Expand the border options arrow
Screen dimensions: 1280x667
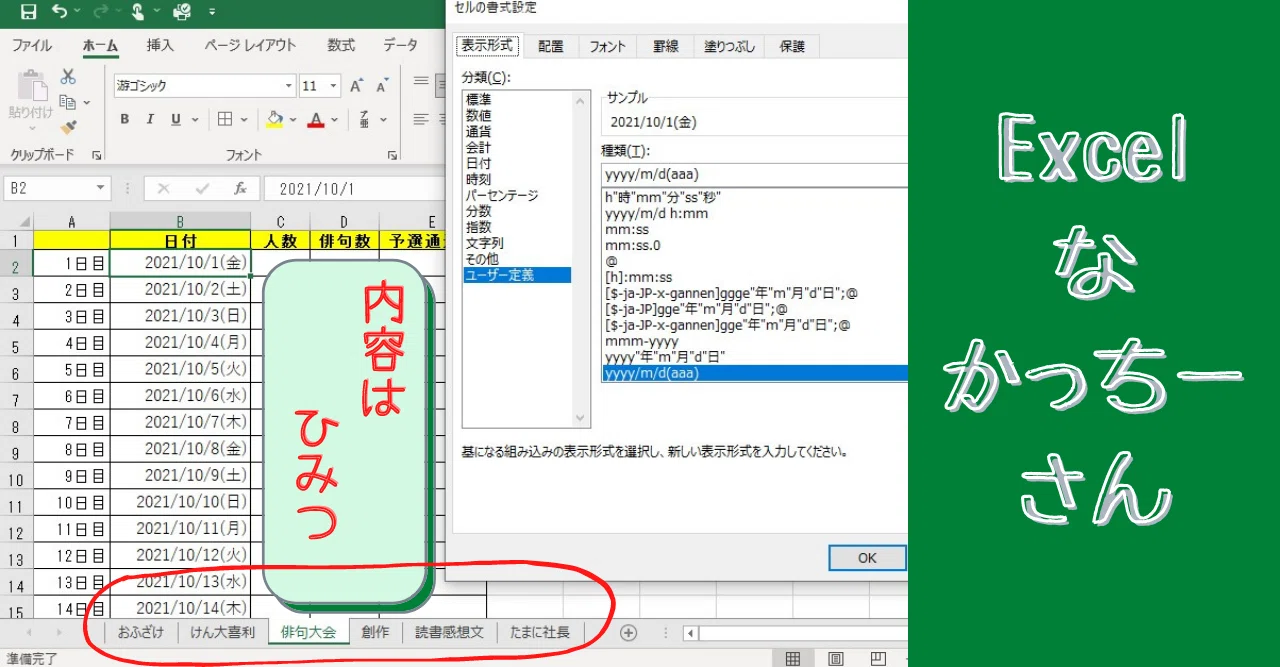[243, 120]
